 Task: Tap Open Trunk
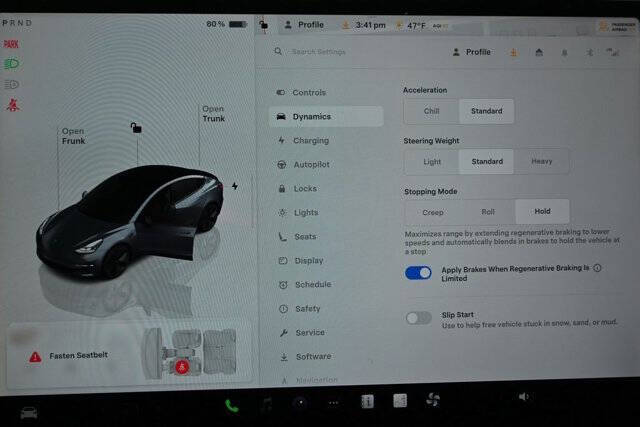pyautogui.click(x=213, y=113)
